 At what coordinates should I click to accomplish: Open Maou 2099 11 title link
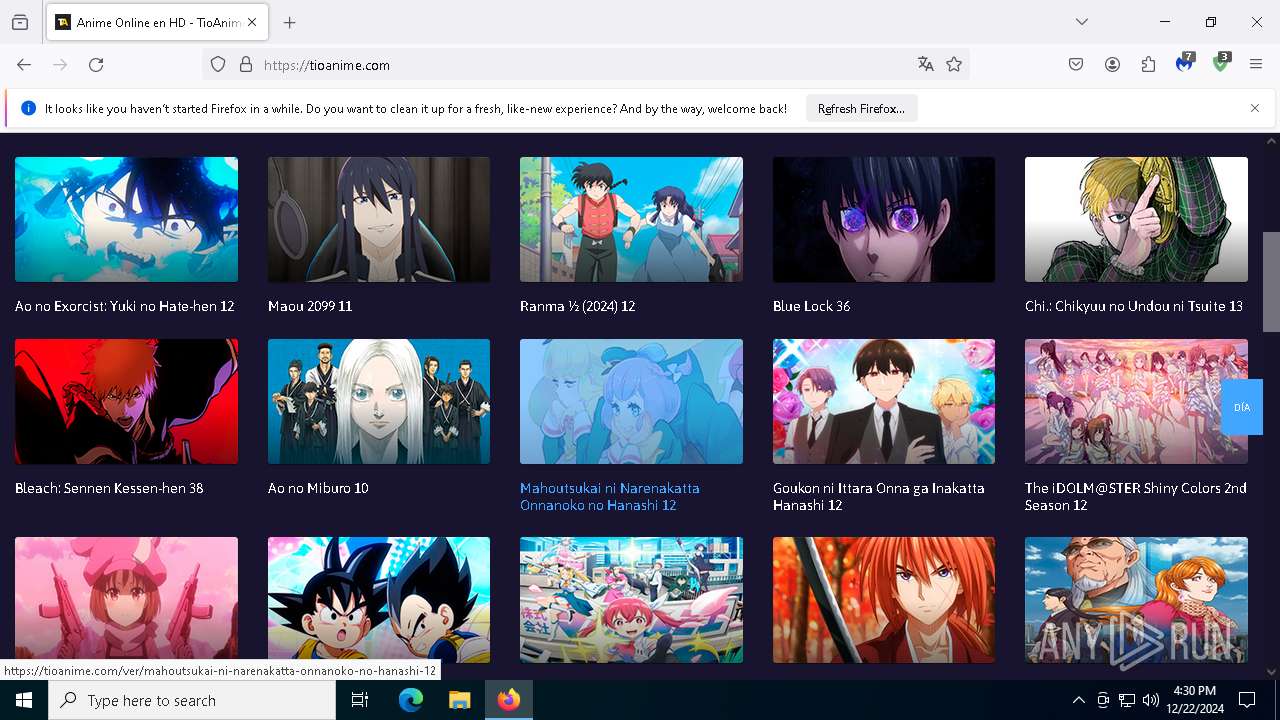(310, 306)
